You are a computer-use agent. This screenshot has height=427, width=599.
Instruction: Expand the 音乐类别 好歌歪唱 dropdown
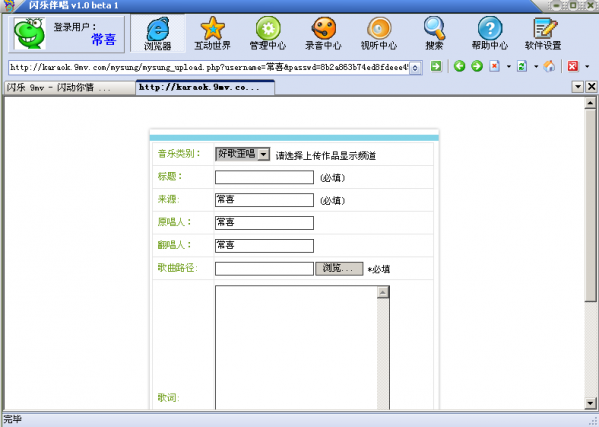(264, 154)
